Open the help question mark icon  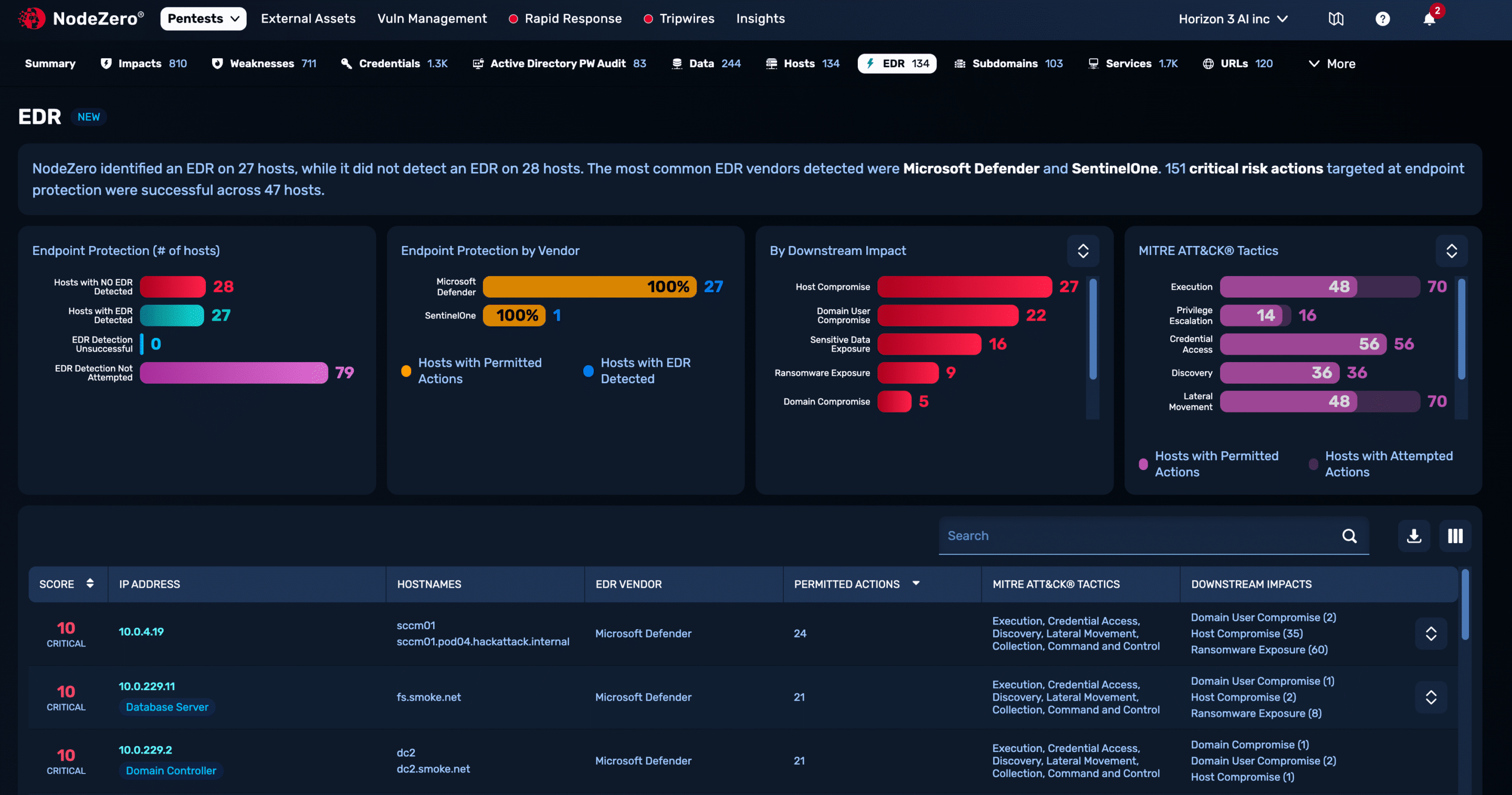point(1382,19)
